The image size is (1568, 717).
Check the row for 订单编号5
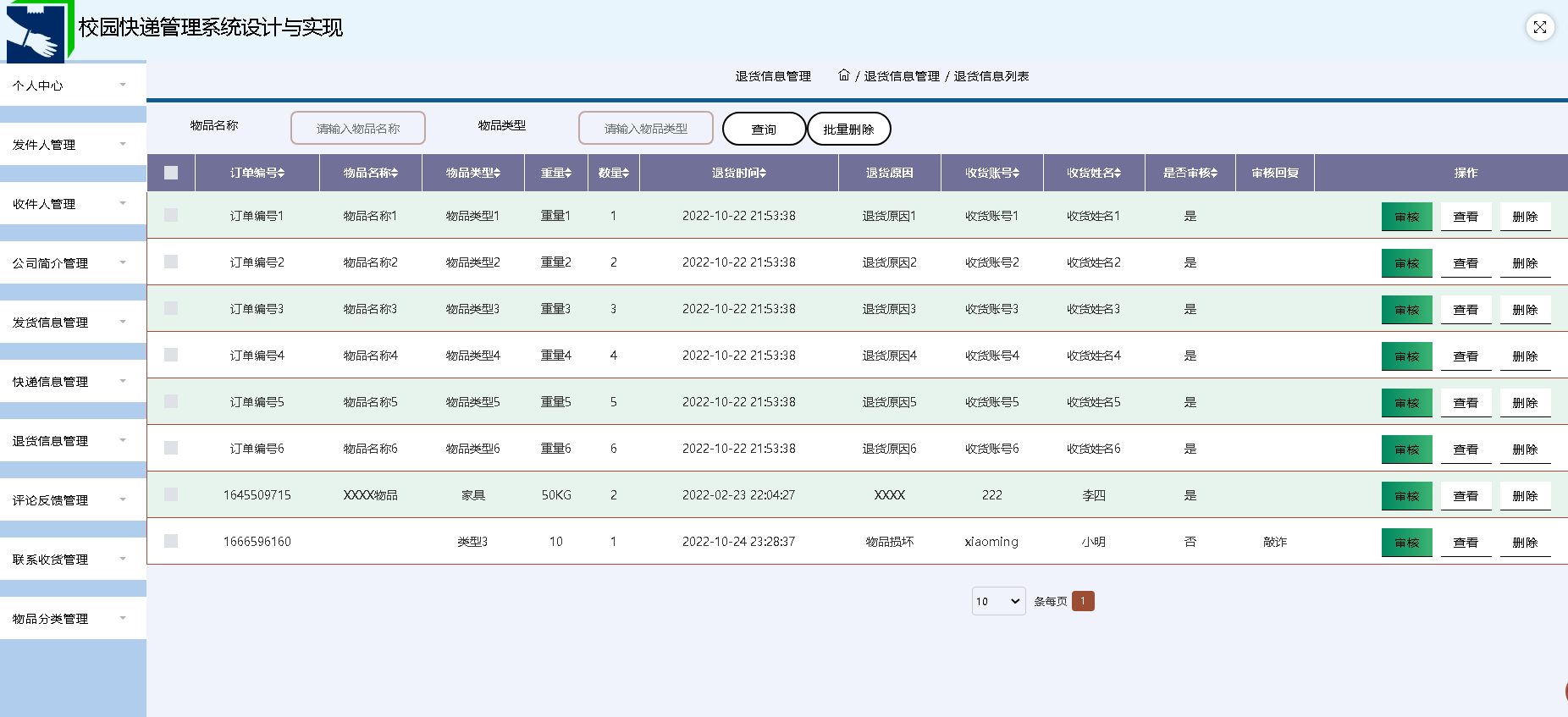coord(171,401)
